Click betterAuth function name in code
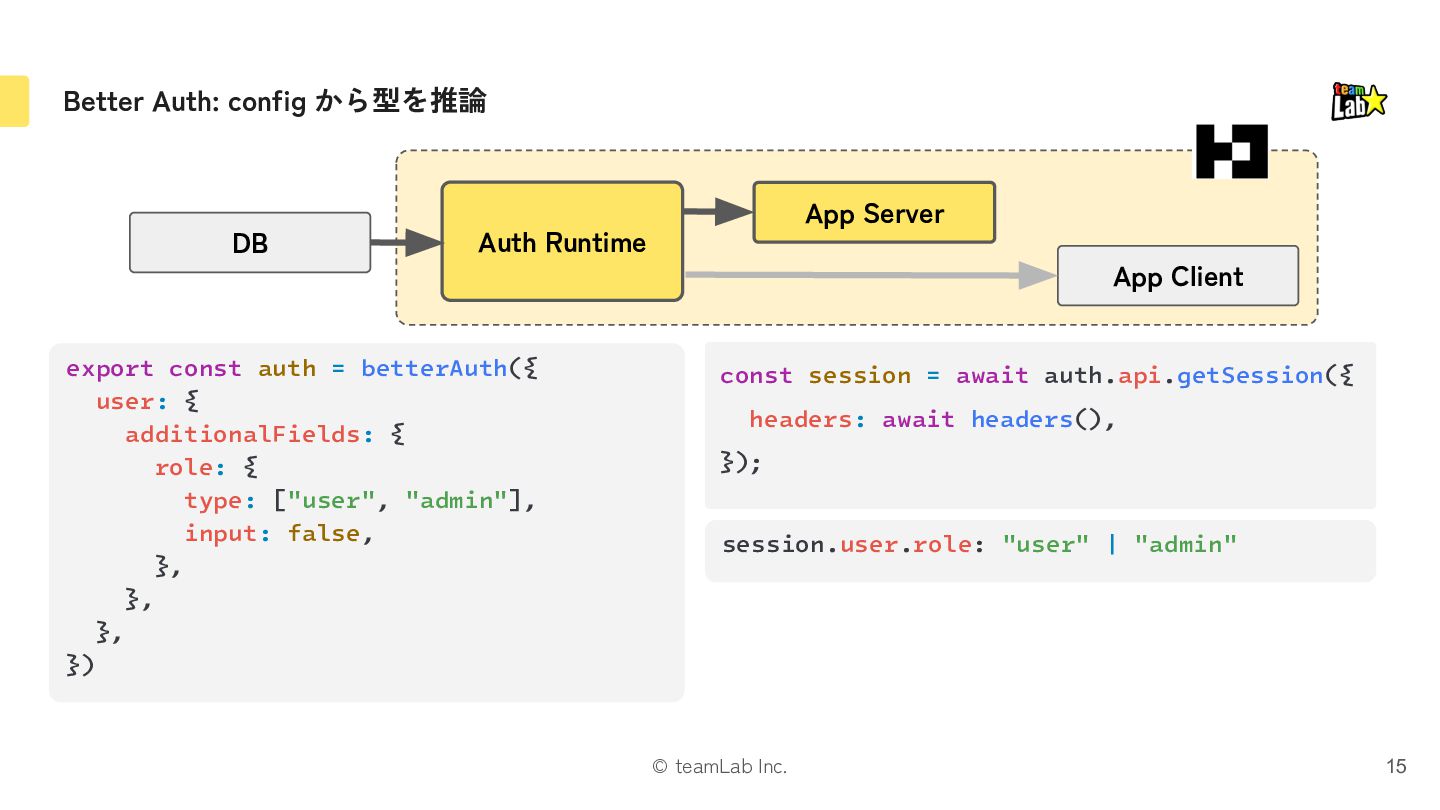 434,368
